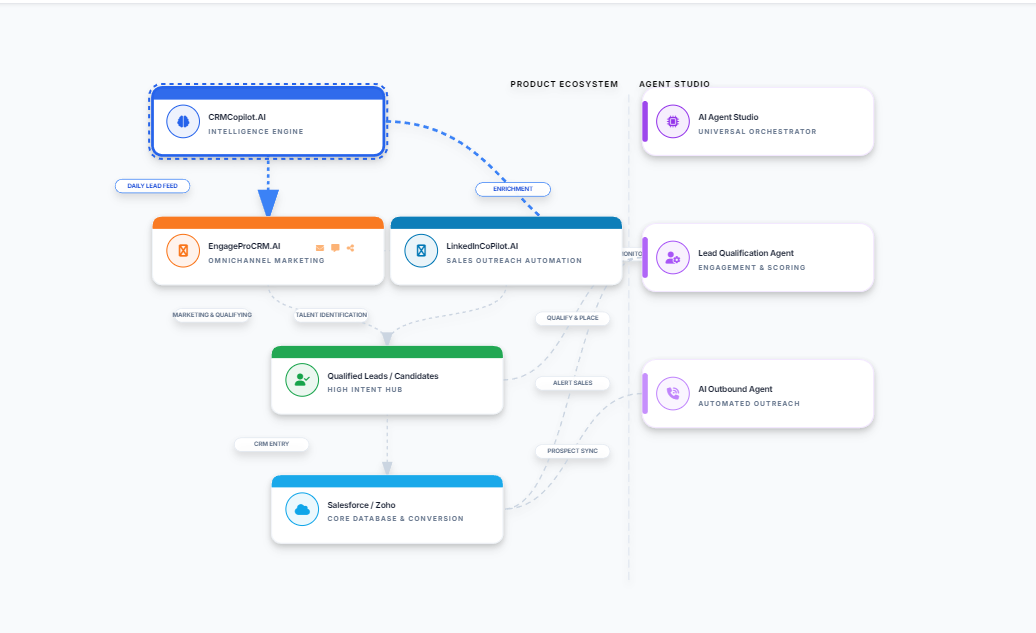Click the blue LinkedInCoPilot.AI node icon
The image size is (1036, 633).
click(x=421, y=250)
